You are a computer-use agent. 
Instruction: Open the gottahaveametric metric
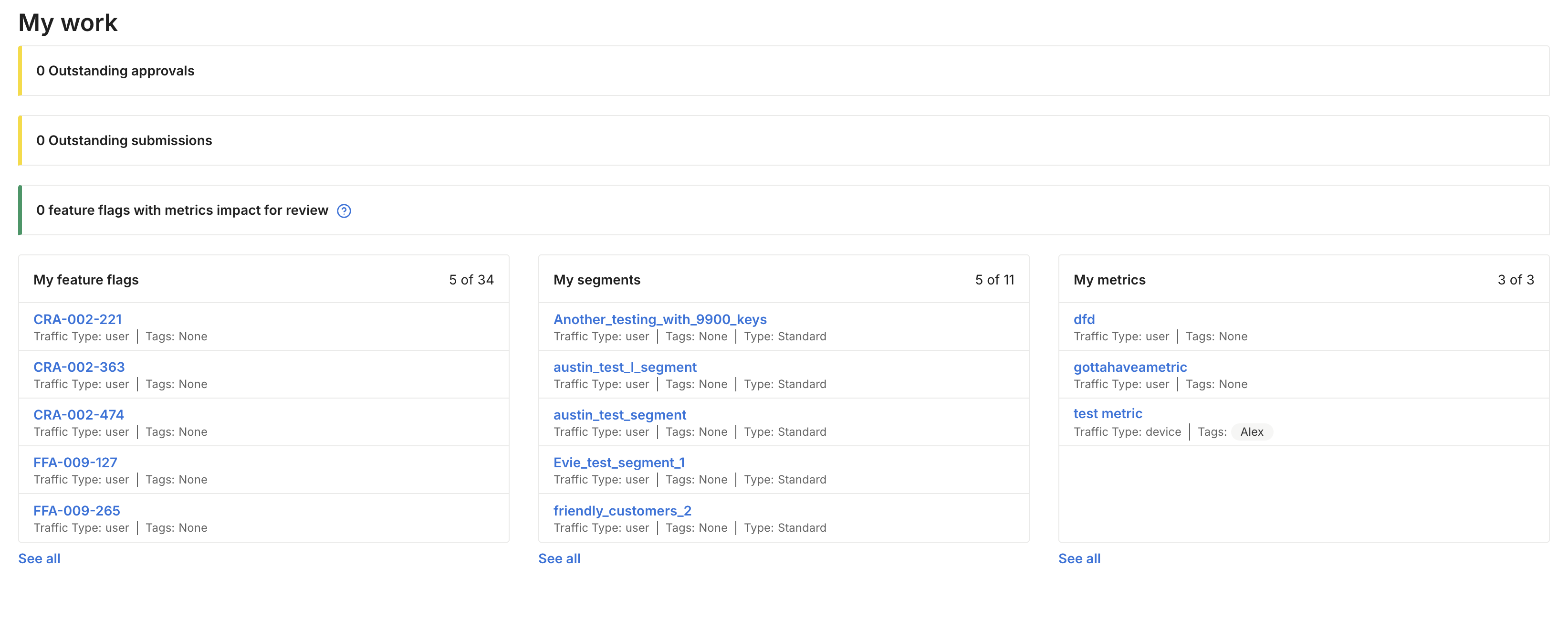[x=1130, y=367]
